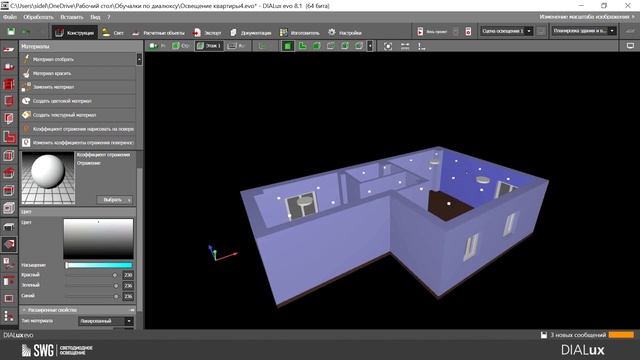Click the zoom to fit view icon

[387, 46]
